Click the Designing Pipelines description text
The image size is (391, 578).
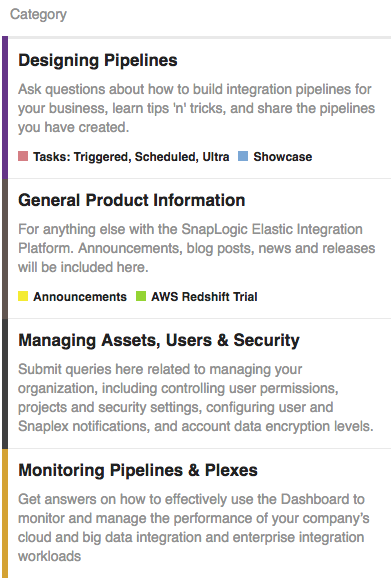pos(196,108)
